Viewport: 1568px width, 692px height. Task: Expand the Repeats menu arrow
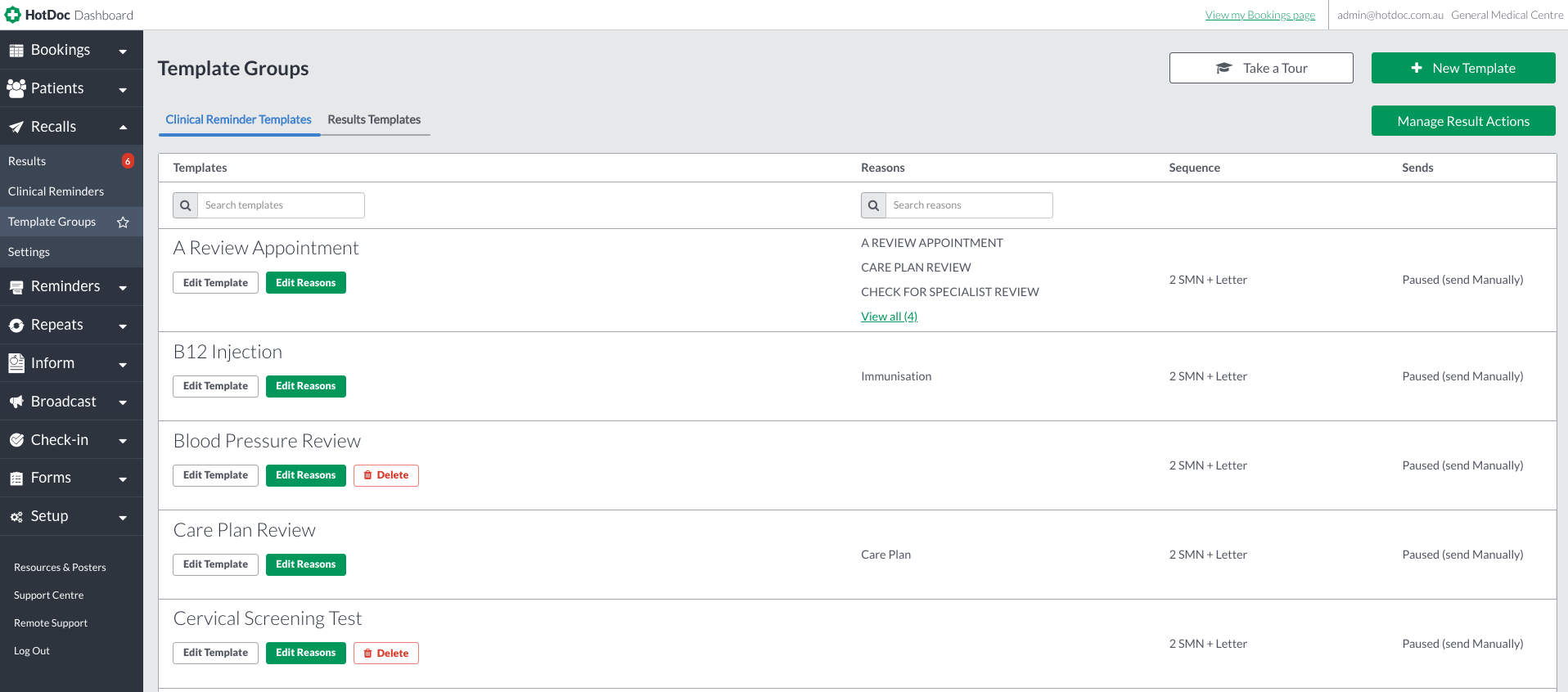123,326
